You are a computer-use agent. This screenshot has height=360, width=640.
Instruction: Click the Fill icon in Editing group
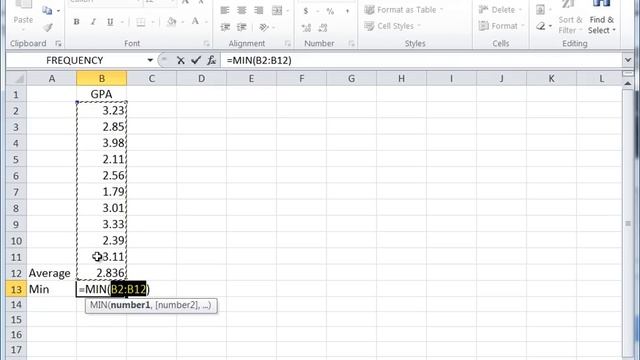540,10
